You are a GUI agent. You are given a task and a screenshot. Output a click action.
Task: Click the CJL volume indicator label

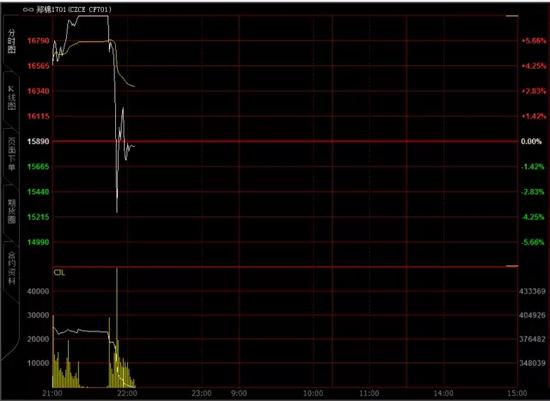(x=59, y=273)
